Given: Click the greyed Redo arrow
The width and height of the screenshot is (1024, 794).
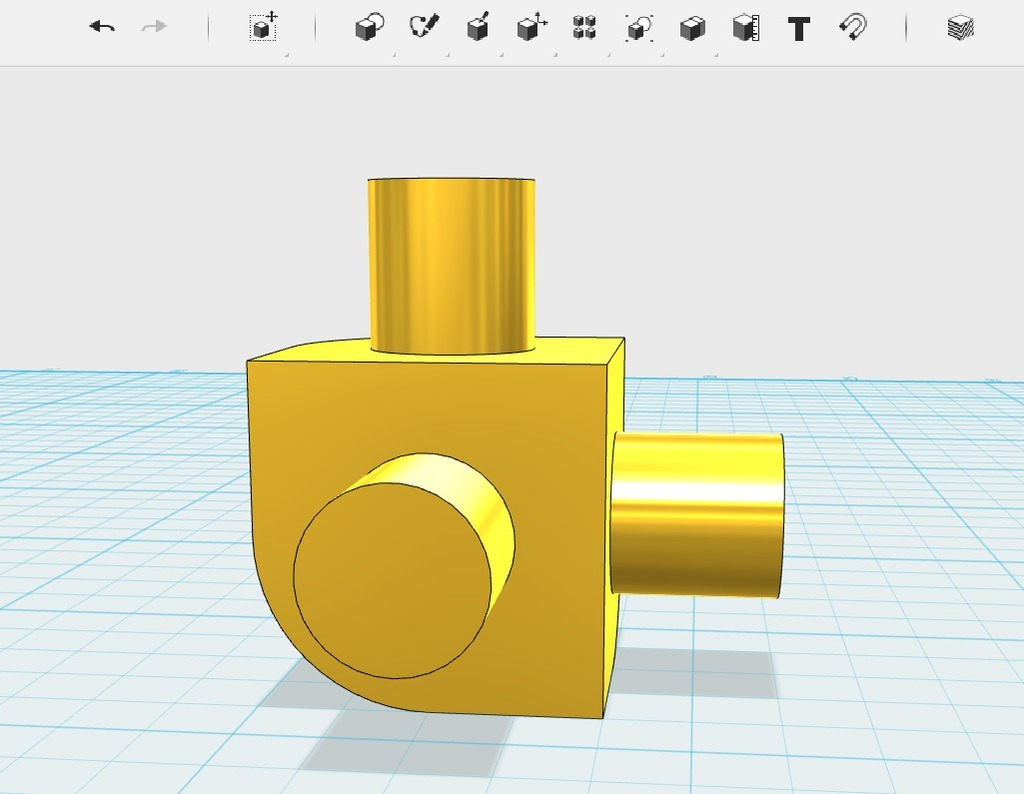Looking at the screenshot, I should 154,27.
